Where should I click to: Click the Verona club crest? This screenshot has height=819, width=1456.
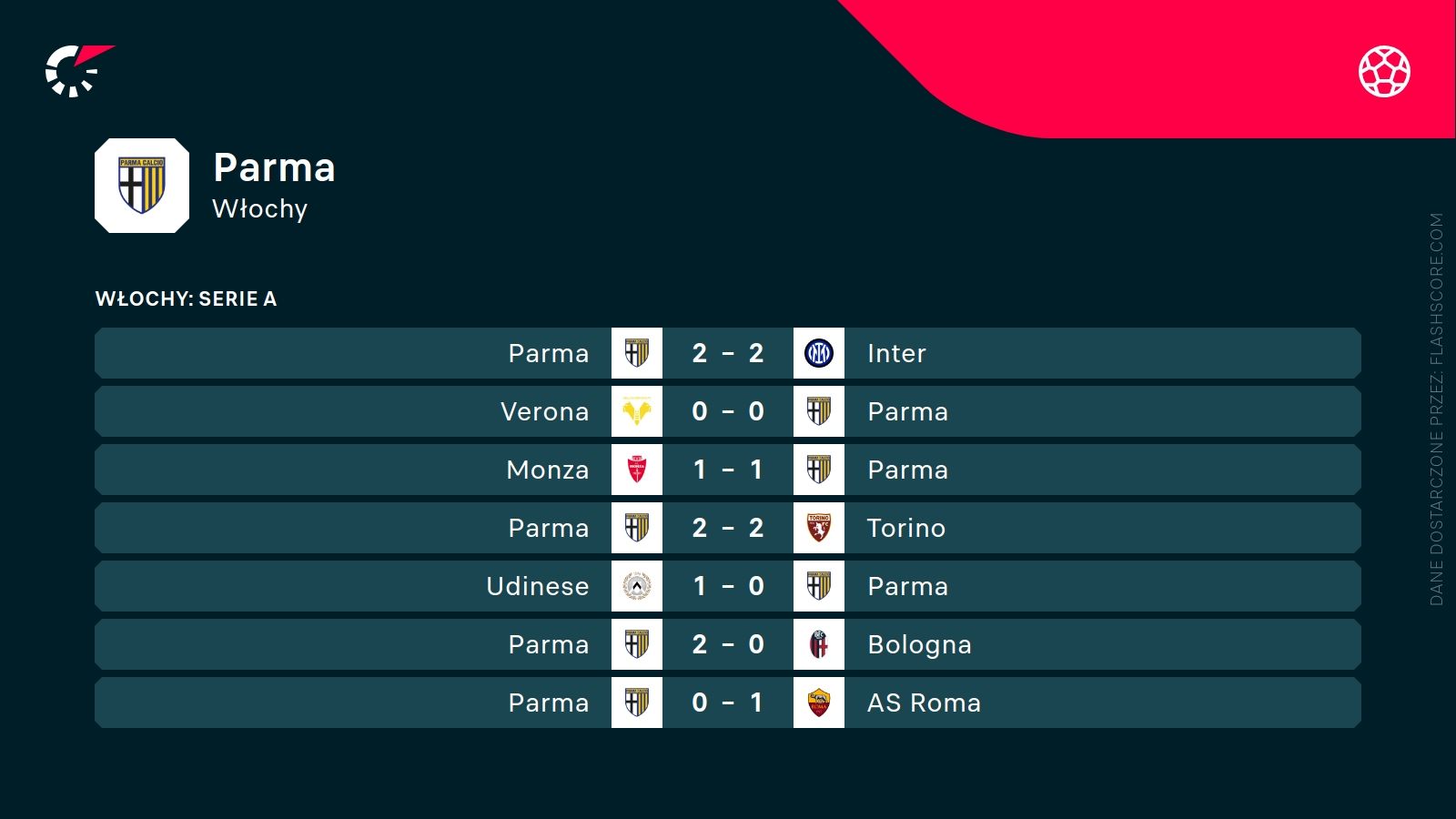[x=637, y=411]
